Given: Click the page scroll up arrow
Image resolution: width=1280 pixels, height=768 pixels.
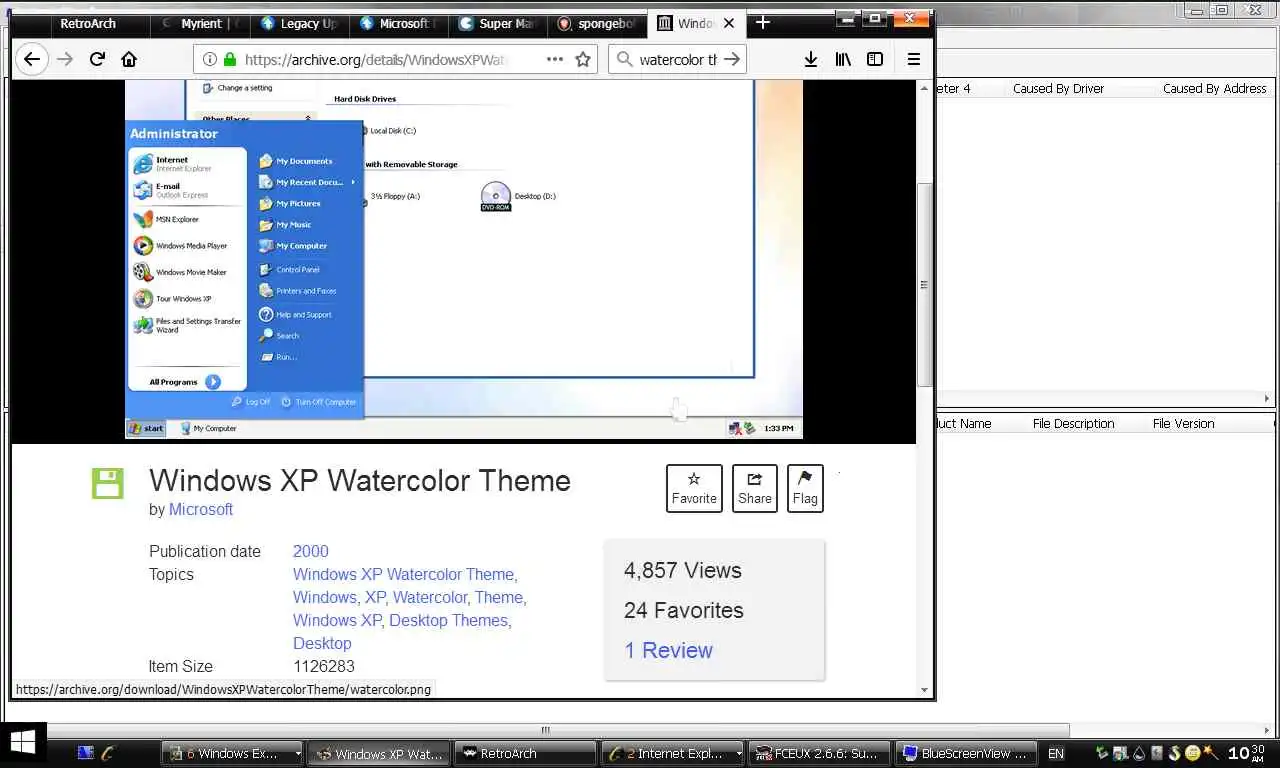Looking at the screenshot, I should [925, 88].
